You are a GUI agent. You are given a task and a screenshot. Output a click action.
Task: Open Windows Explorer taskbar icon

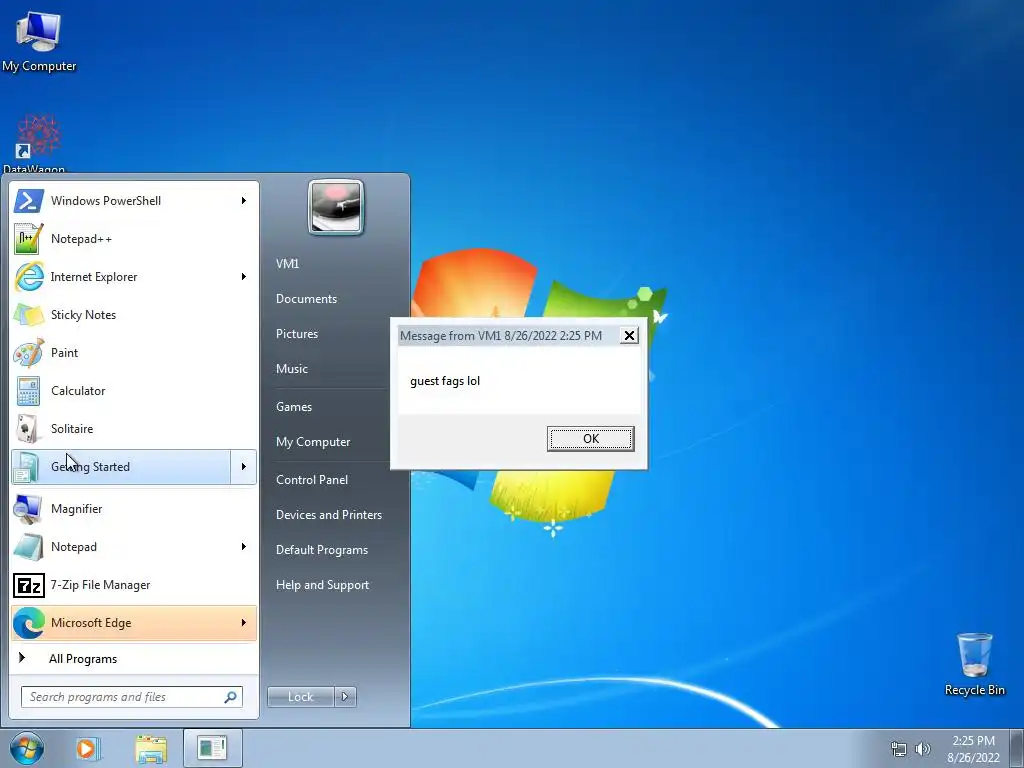click(151, 748)
